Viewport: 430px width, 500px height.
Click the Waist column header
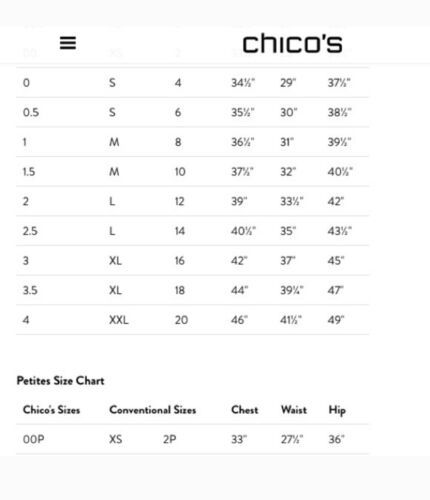[x=294, y=410]
